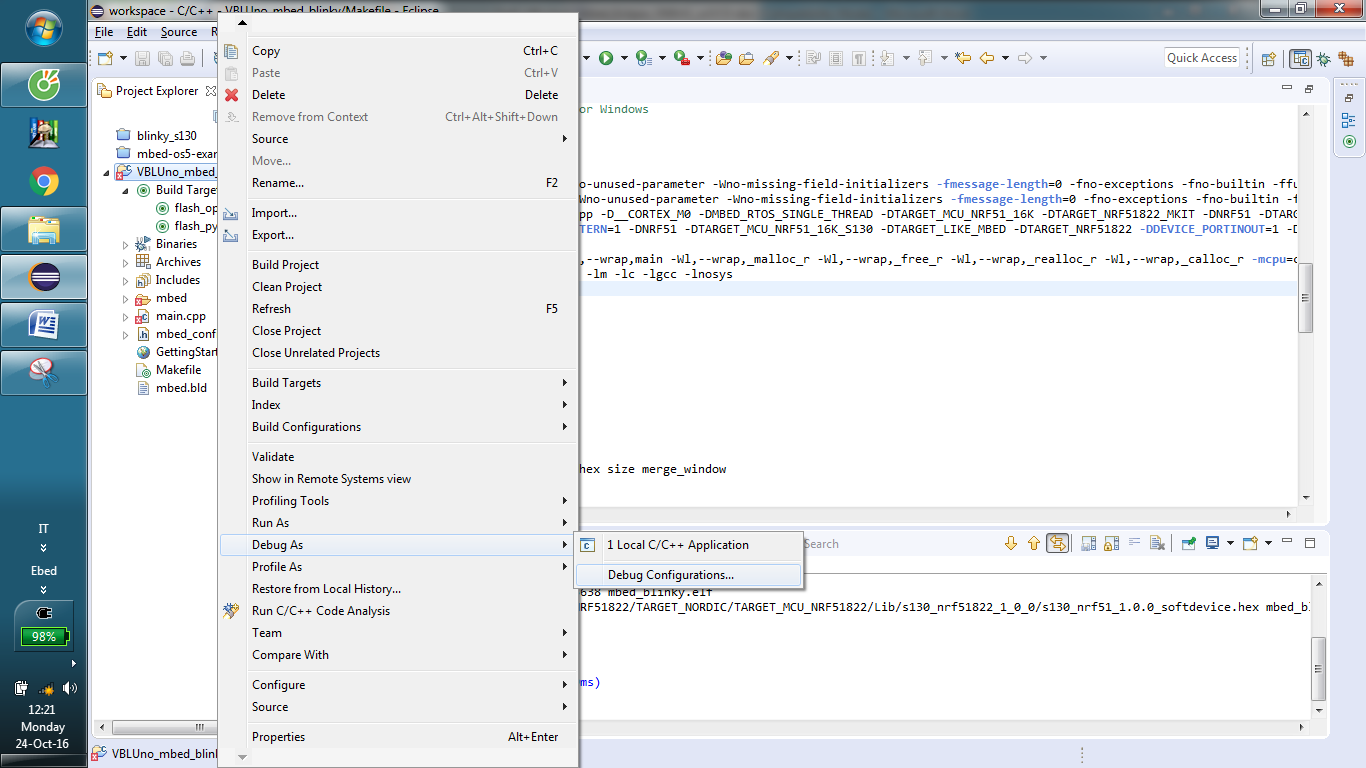Image resolution: width=1366 pixels, height=768 pixels.
Task: Click the Scroll Lock console icon
Action: [x=1112, y=543]
